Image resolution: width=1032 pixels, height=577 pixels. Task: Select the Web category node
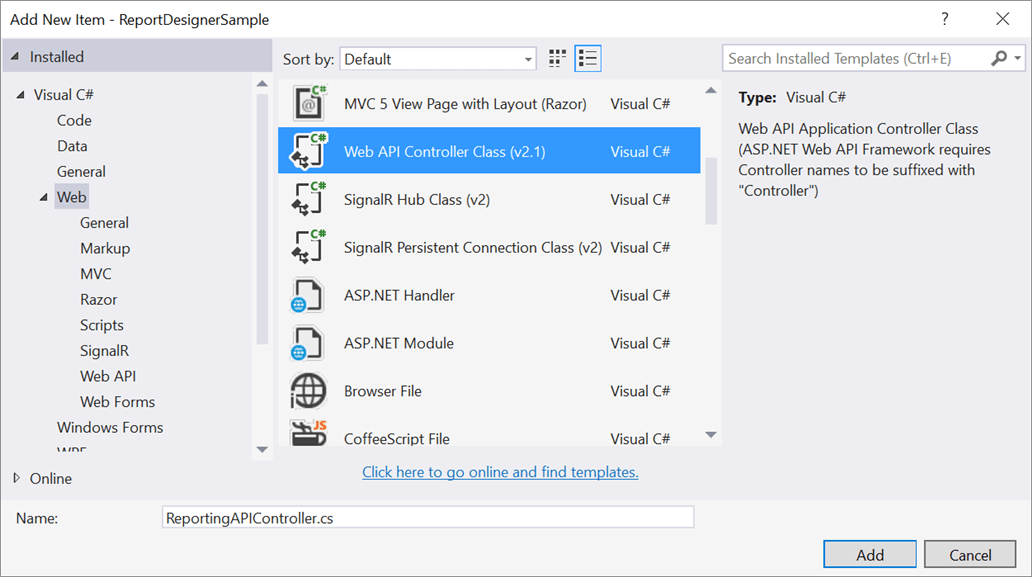[x=71, y=197]
